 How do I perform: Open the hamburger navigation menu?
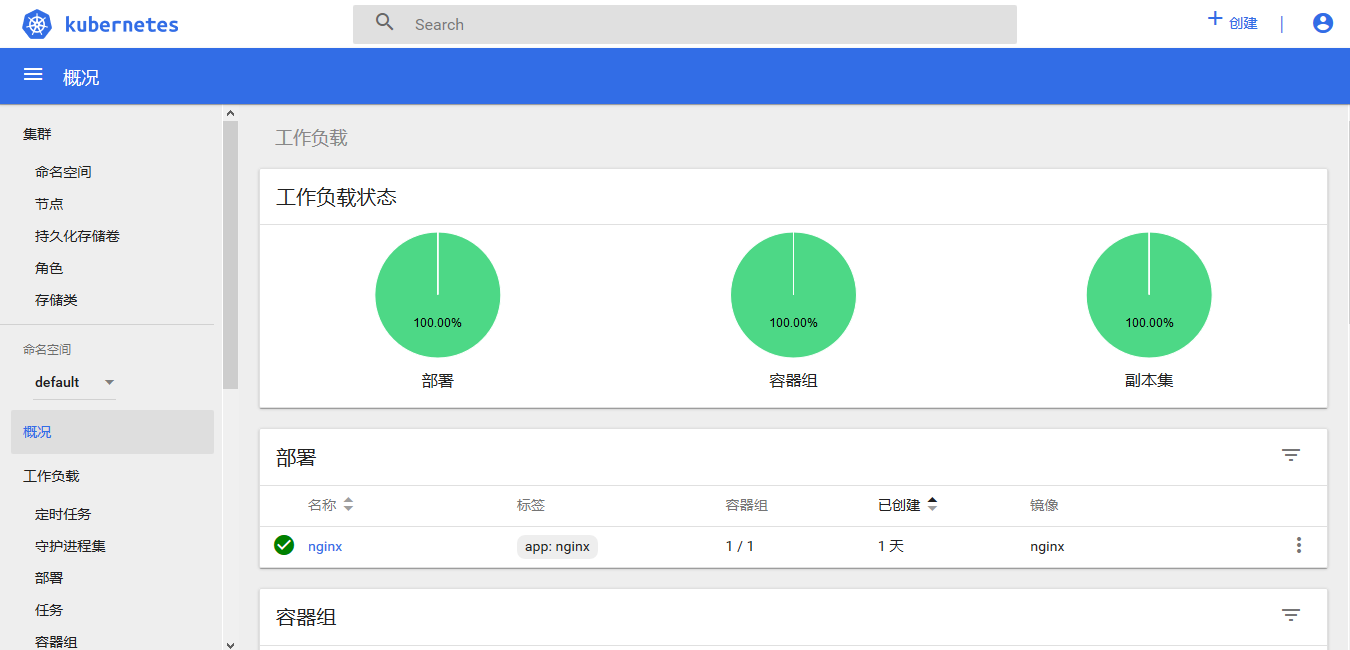pos(33,75)
